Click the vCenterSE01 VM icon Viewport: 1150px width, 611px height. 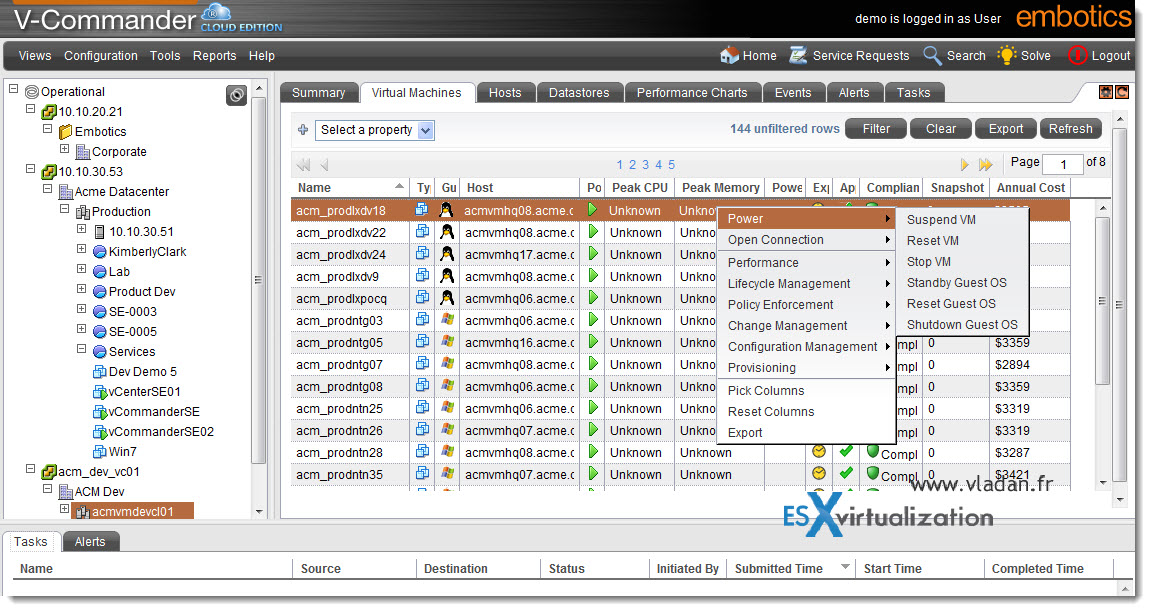(100, 392)
